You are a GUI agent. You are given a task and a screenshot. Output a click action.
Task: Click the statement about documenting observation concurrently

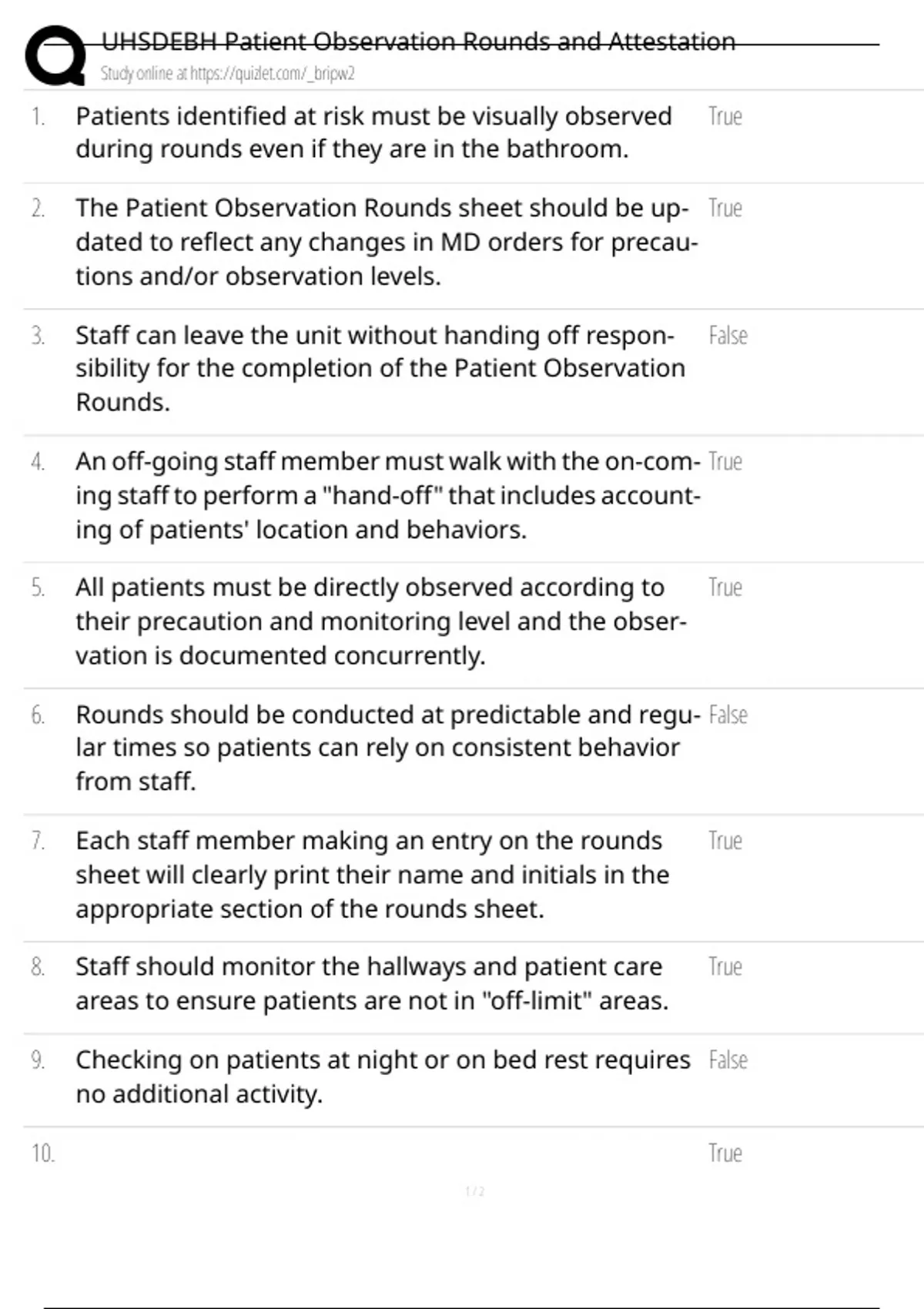click(381, 621)
